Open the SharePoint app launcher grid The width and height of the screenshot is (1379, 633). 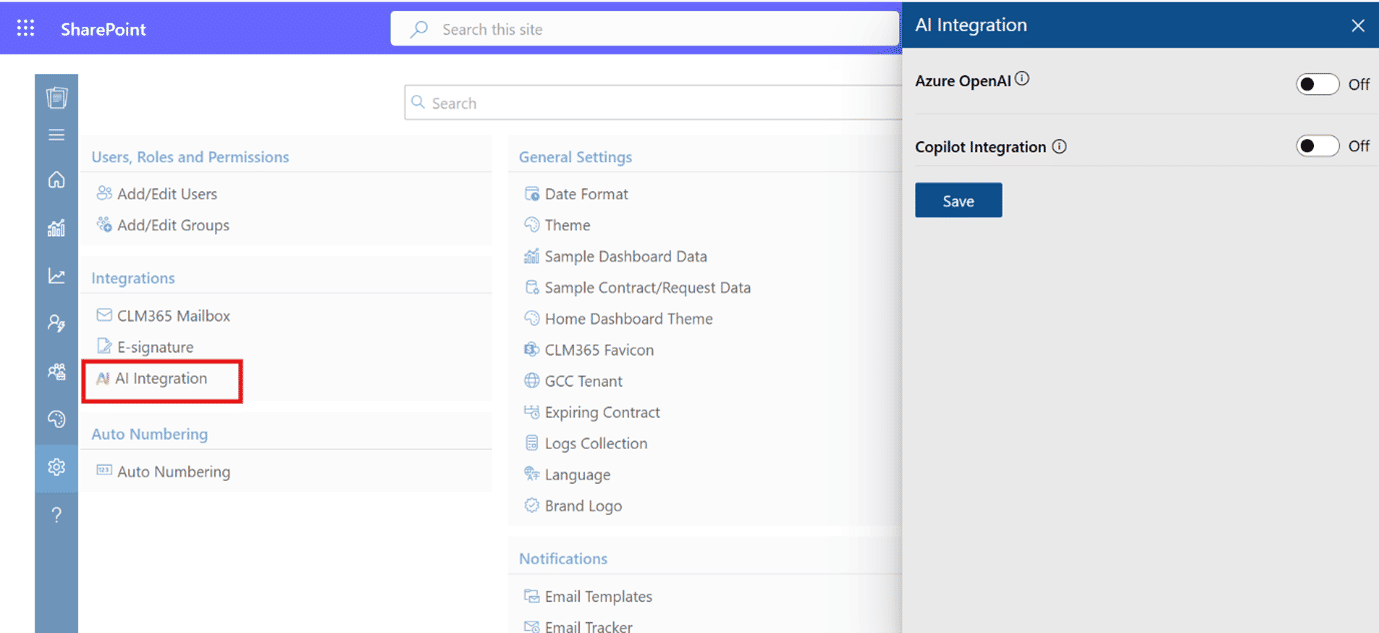(x=25, y=29)
